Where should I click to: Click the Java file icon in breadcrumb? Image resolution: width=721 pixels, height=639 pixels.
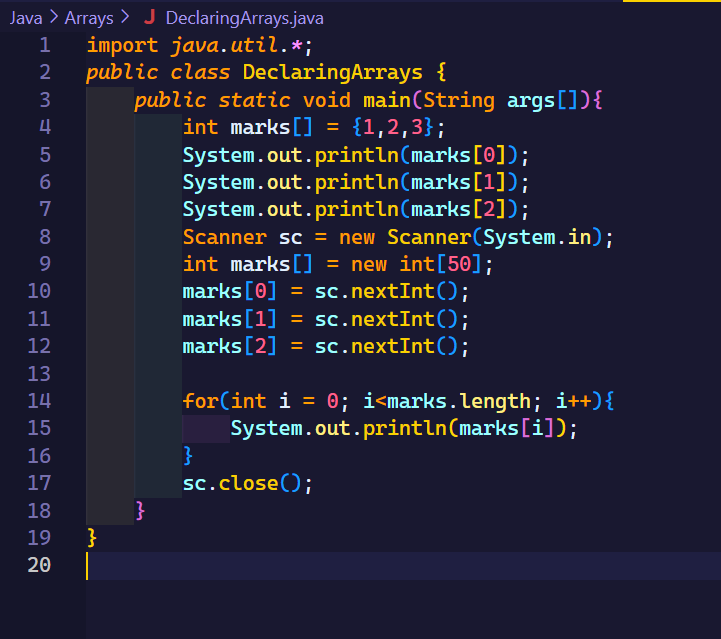pyautogui.click(x=149, y=17)
